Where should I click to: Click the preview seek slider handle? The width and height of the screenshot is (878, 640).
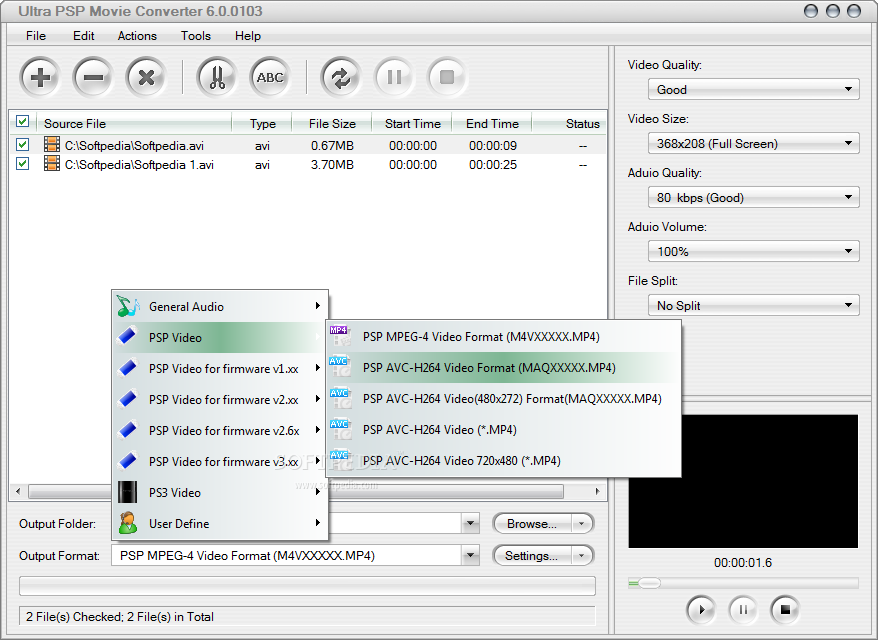[650, 583]
